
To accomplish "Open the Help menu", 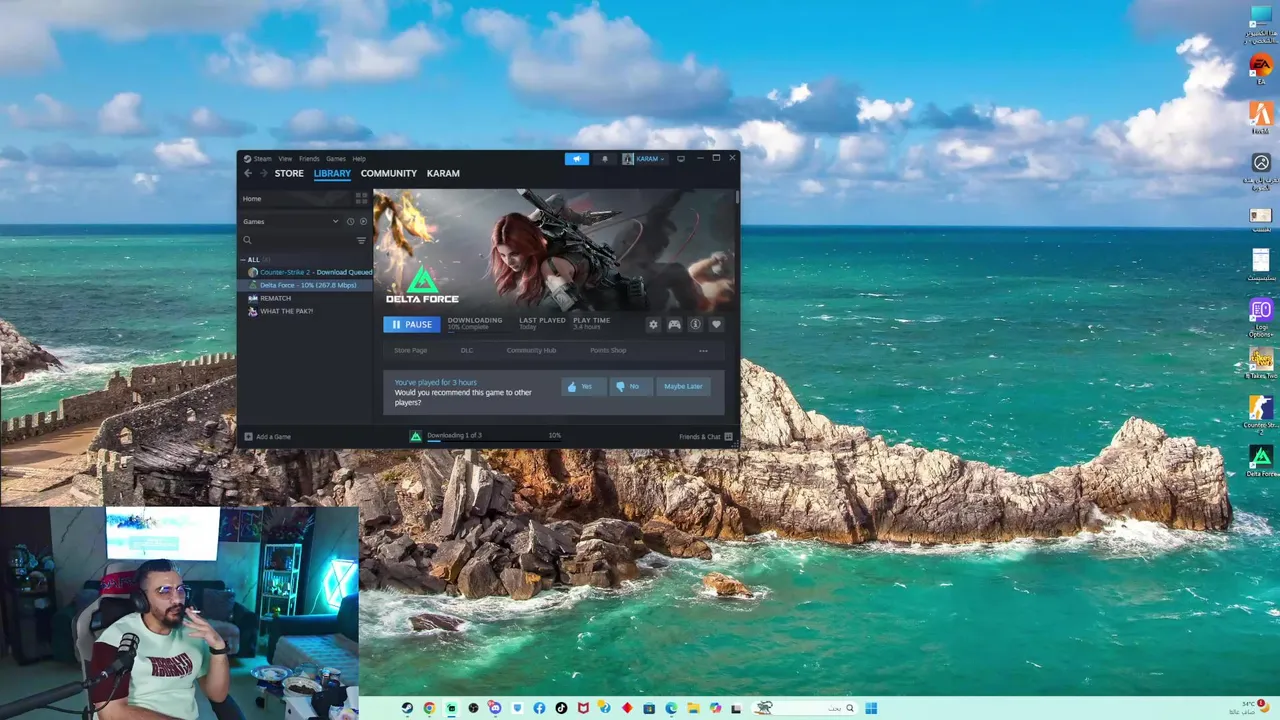I will (359, 158).
